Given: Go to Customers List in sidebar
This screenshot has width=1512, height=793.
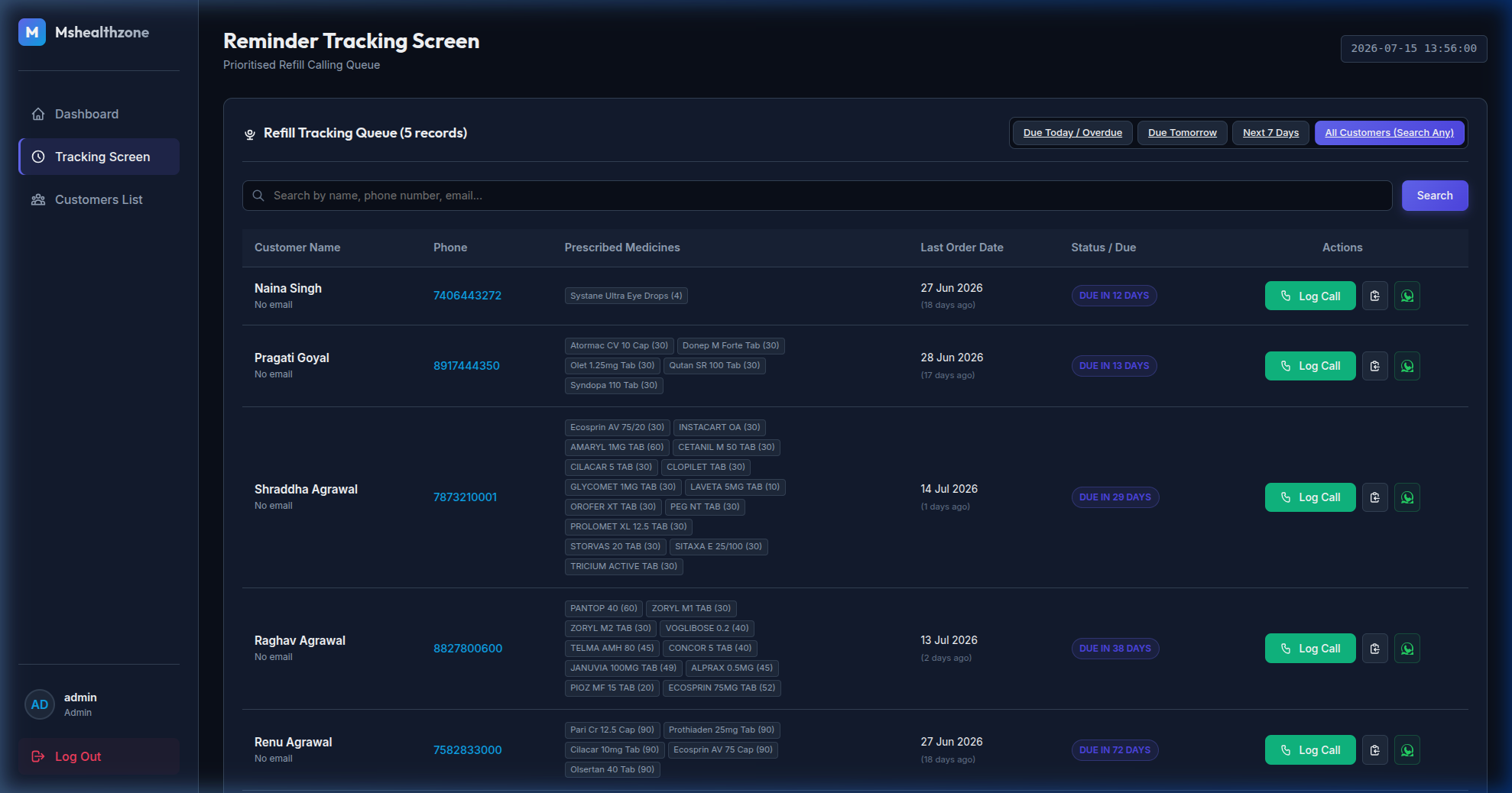Looking at the screenshot, I should click(x=99, y=199).
